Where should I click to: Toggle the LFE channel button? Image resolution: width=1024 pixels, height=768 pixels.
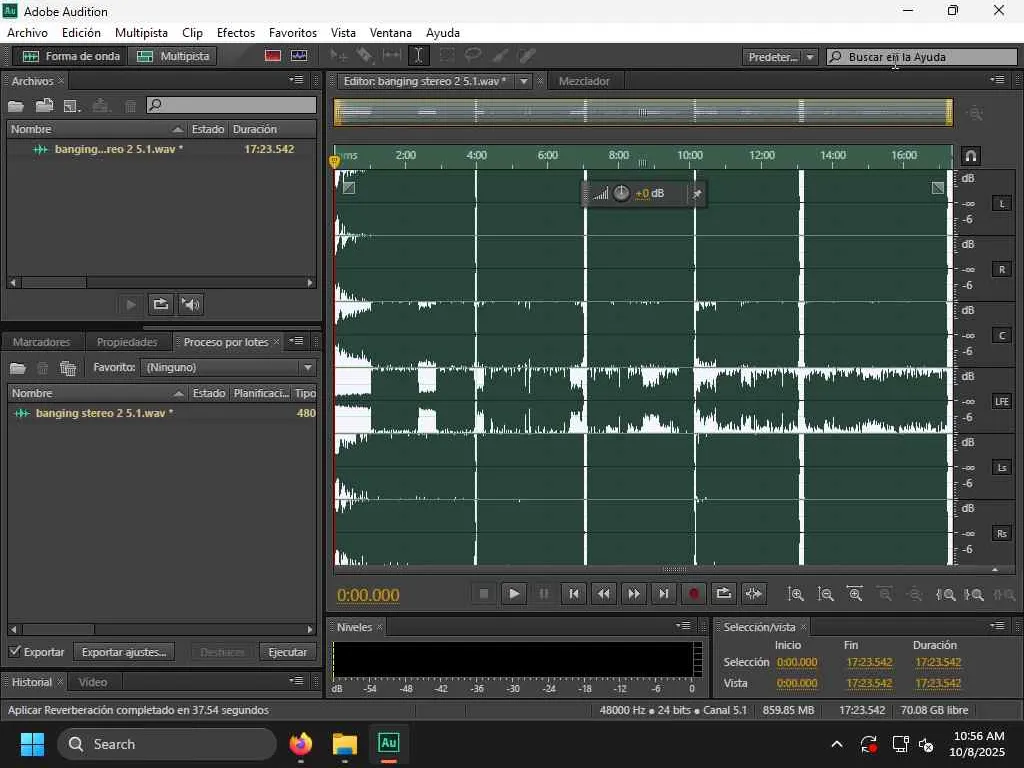click(x=1001, y=401)
